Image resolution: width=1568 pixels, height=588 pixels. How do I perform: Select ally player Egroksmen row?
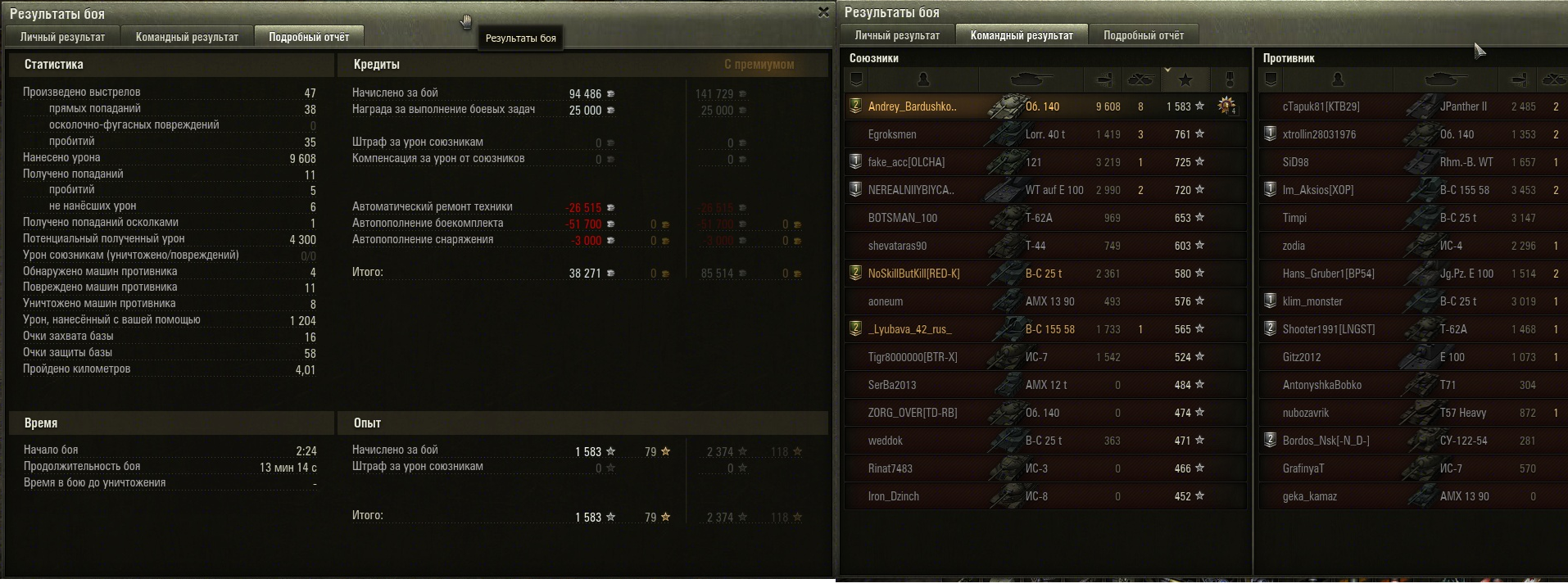click(x=1046, y=134)
